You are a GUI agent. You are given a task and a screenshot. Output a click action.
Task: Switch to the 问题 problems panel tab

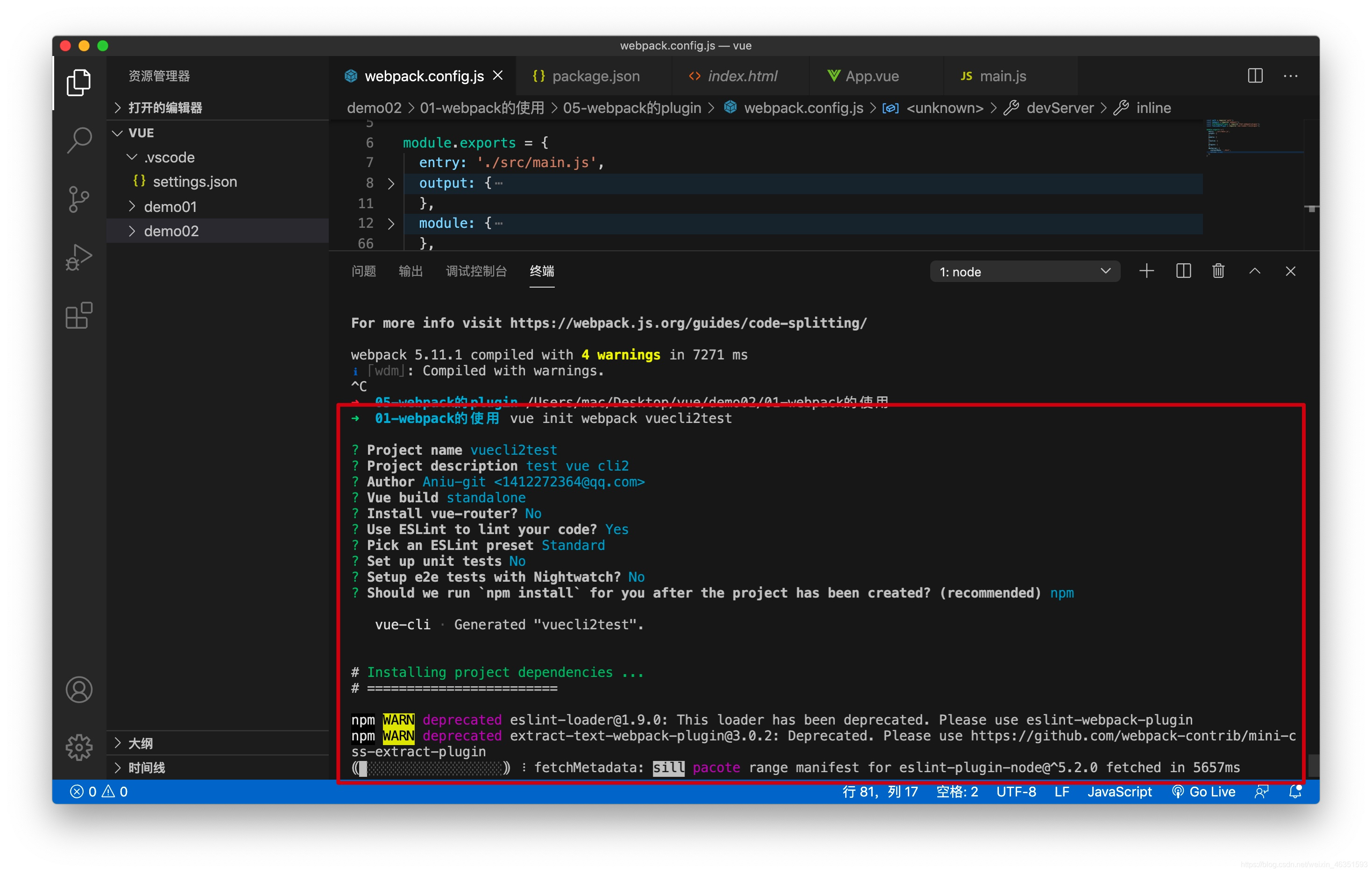(x=363, y=271)
